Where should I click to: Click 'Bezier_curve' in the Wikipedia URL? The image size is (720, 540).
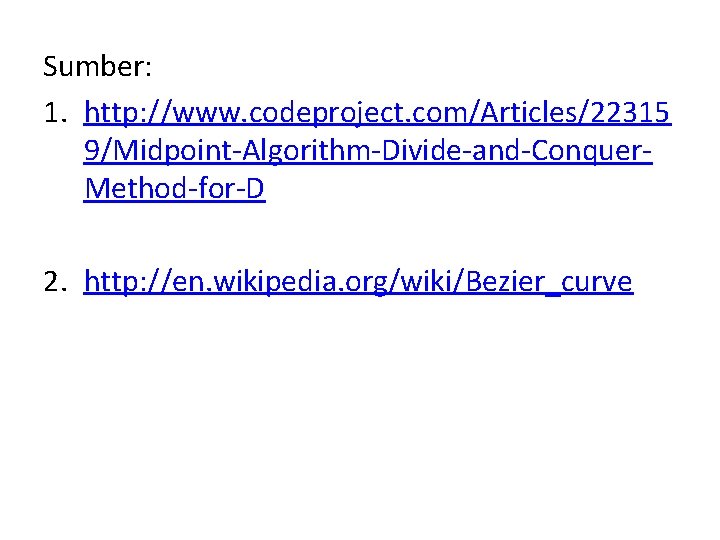[549, 281]
